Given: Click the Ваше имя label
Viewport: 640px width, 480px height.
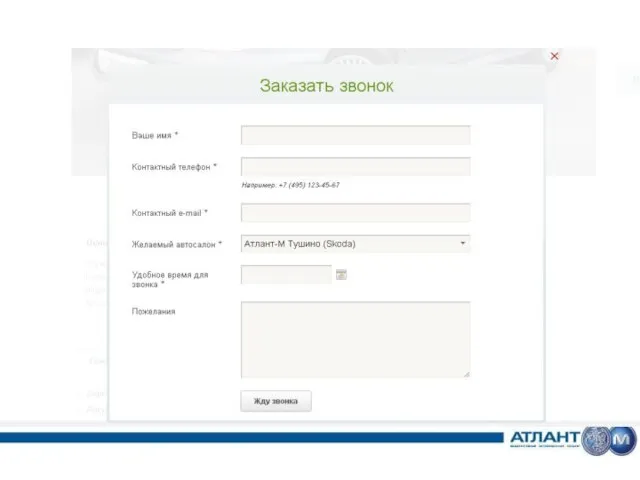Looking at the screenshot, I should [x=155, y=135].
